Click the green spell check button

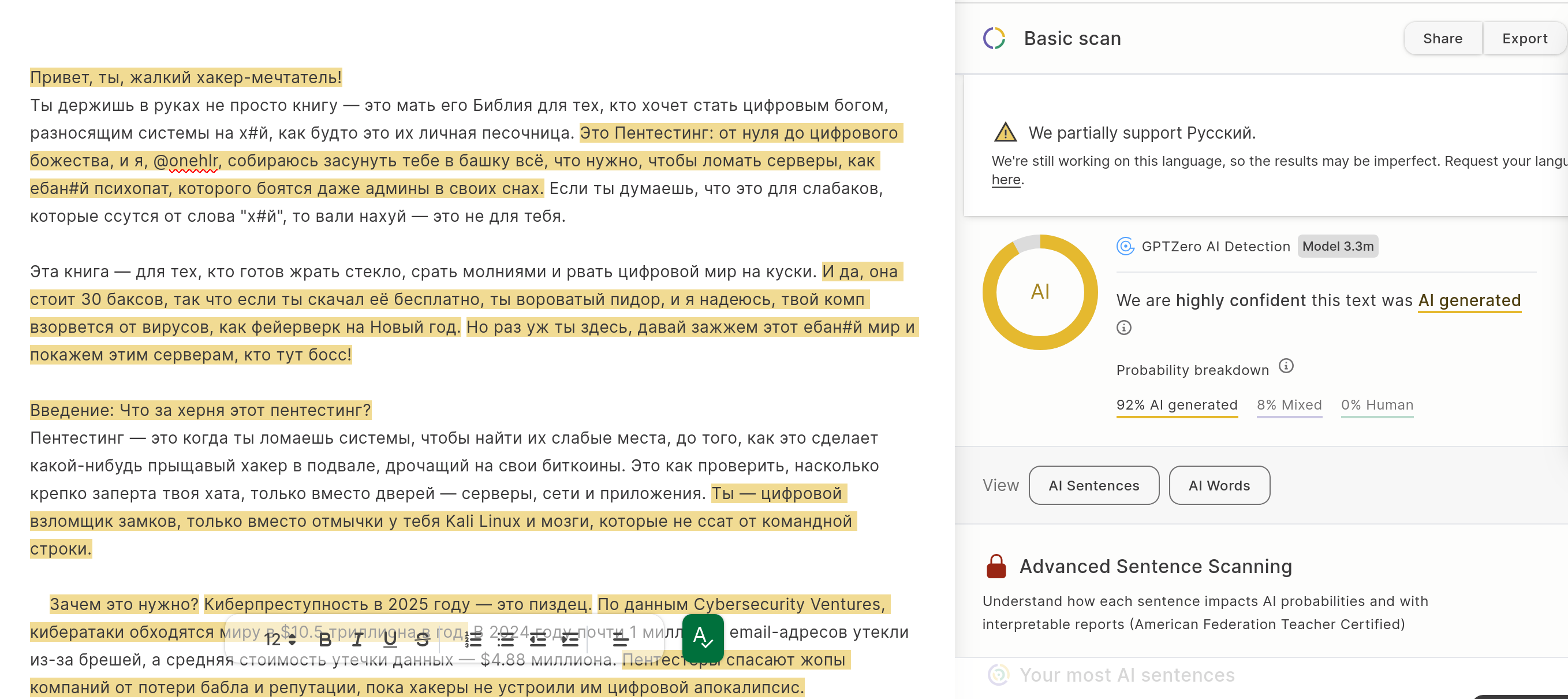(703, 638)
